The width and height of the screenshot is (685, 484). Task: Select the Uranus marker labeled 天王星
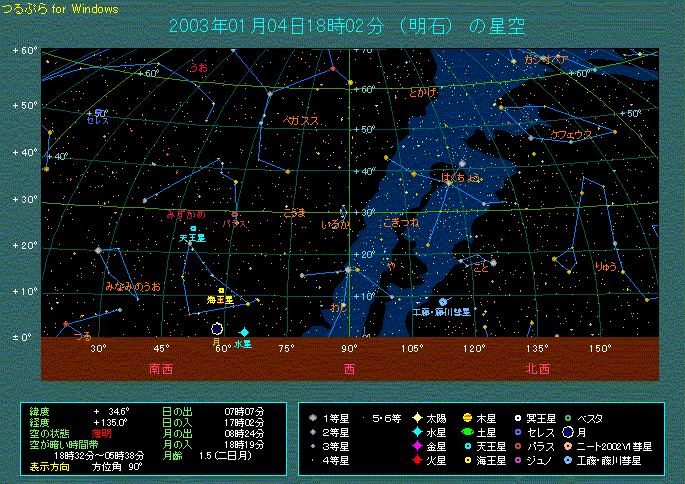click(x=194, y=229)
